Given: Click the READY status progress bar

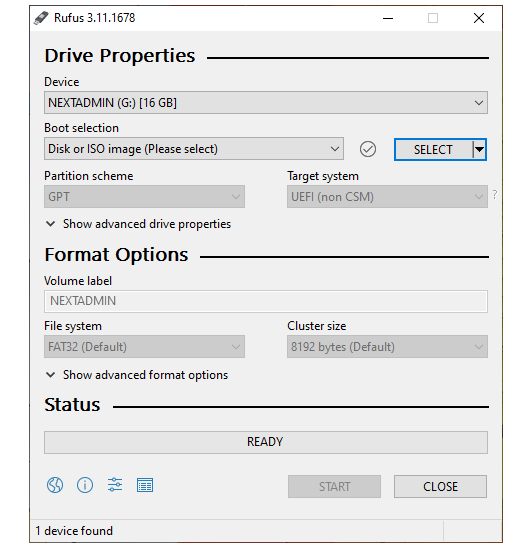Looking at the screenshot, I should [266, 442].
